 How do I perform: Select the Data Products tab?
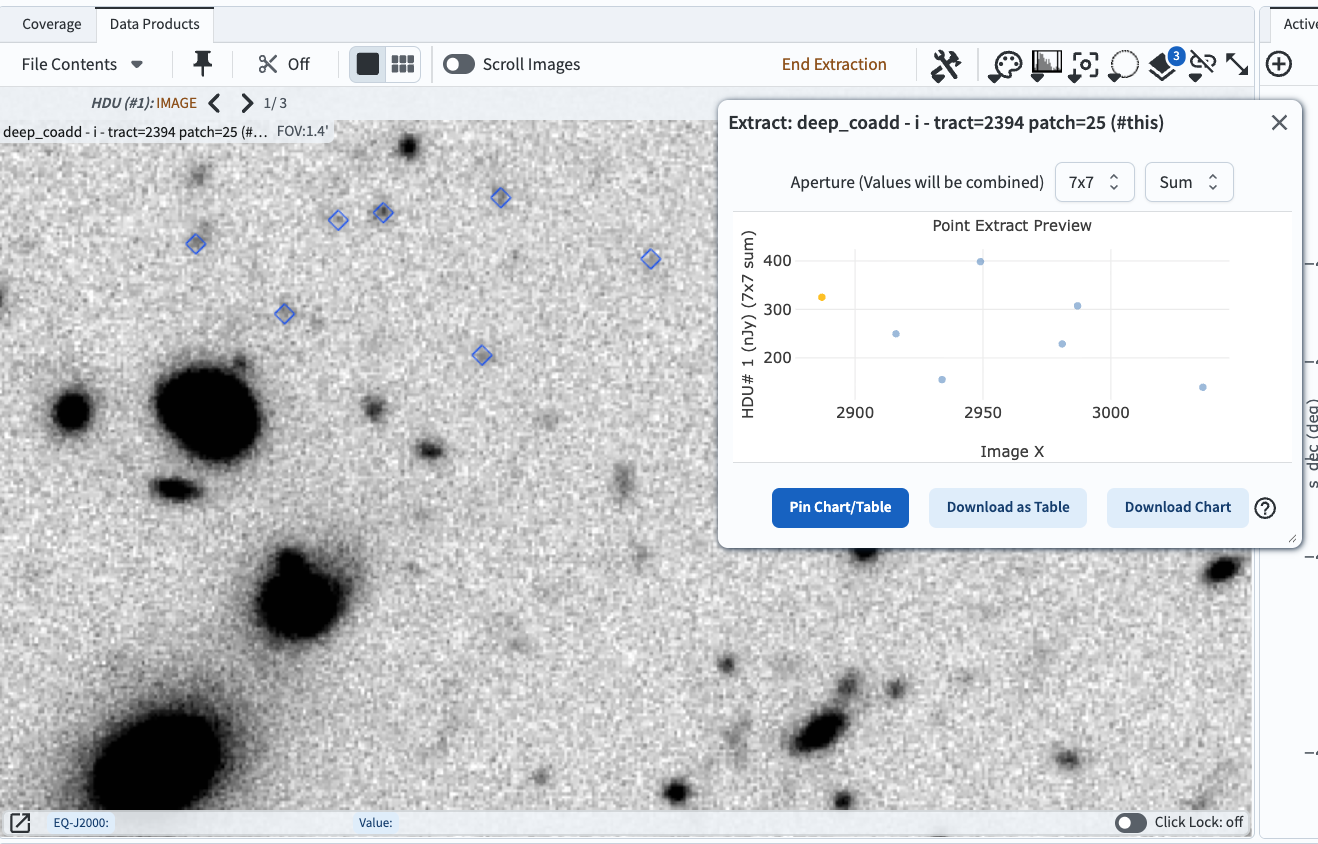coord(155,24)
